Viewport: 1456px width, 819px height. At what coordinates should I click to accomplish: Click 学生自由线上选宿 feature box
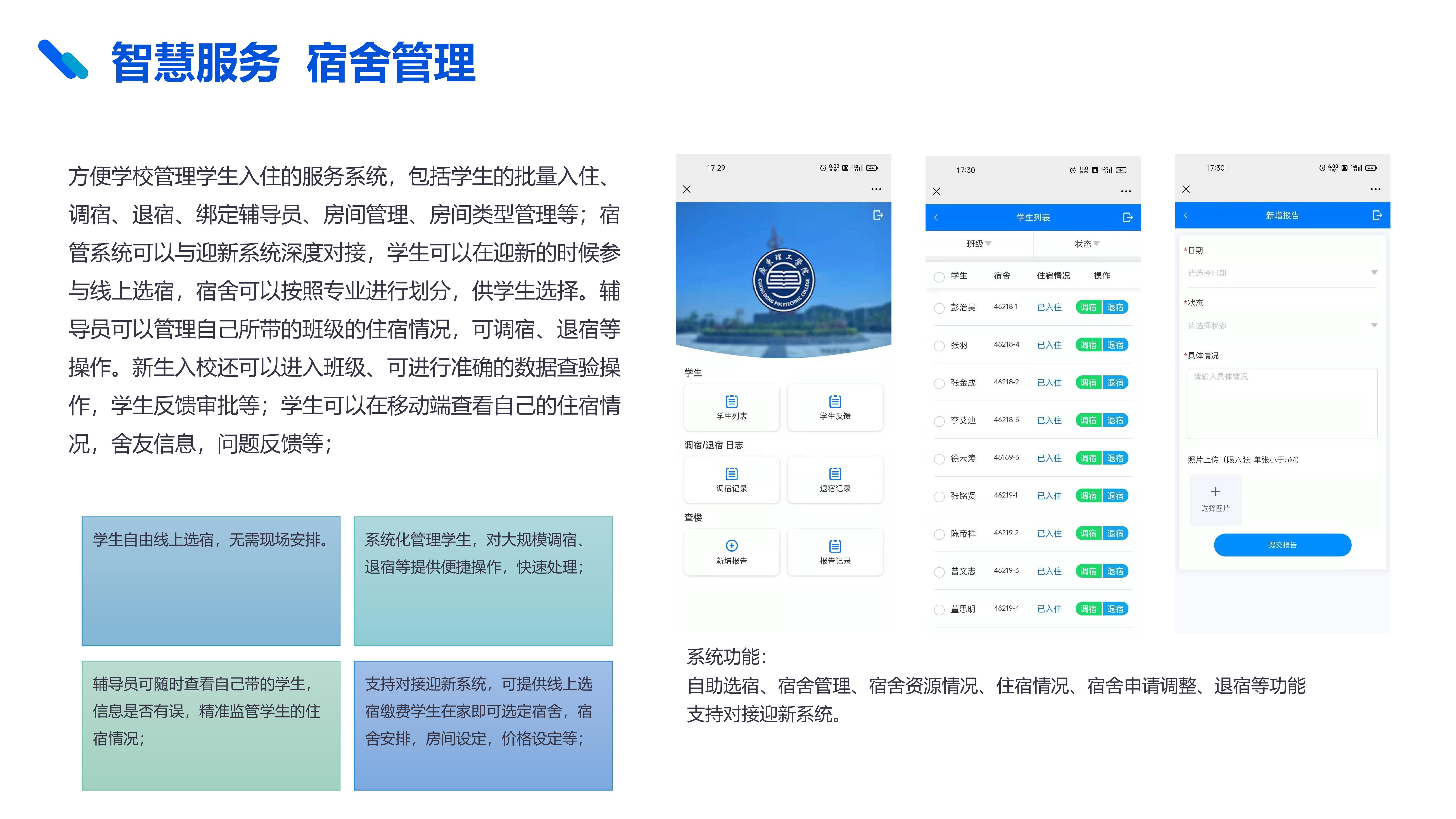(x=211, y=581)
